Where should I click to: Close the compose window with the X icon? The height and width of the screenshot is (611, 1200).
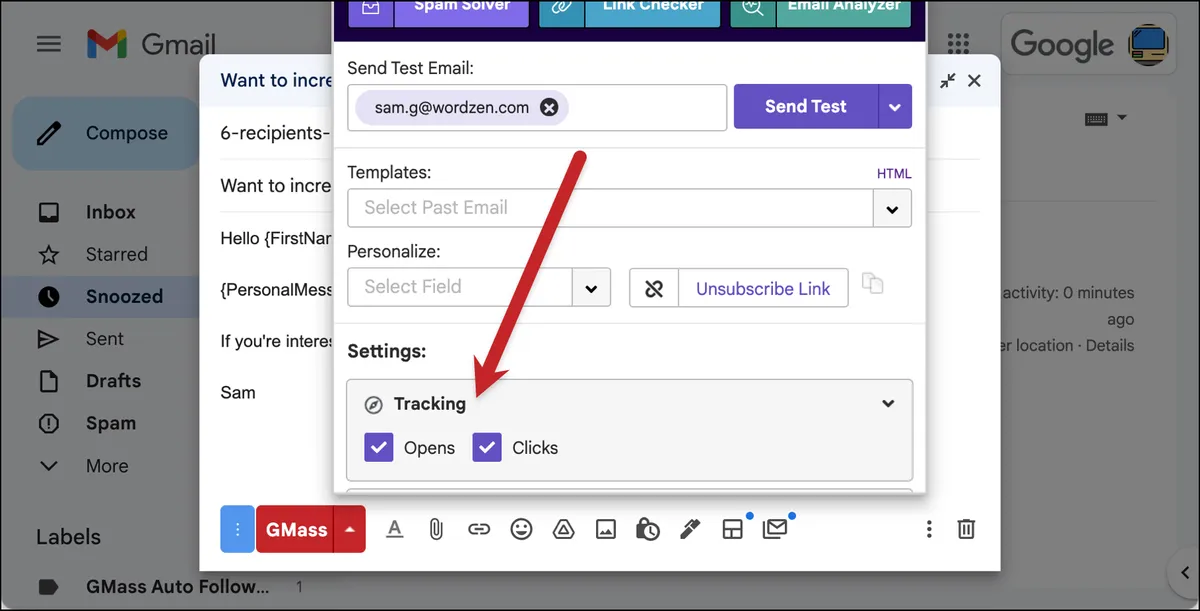click(975, 81)
